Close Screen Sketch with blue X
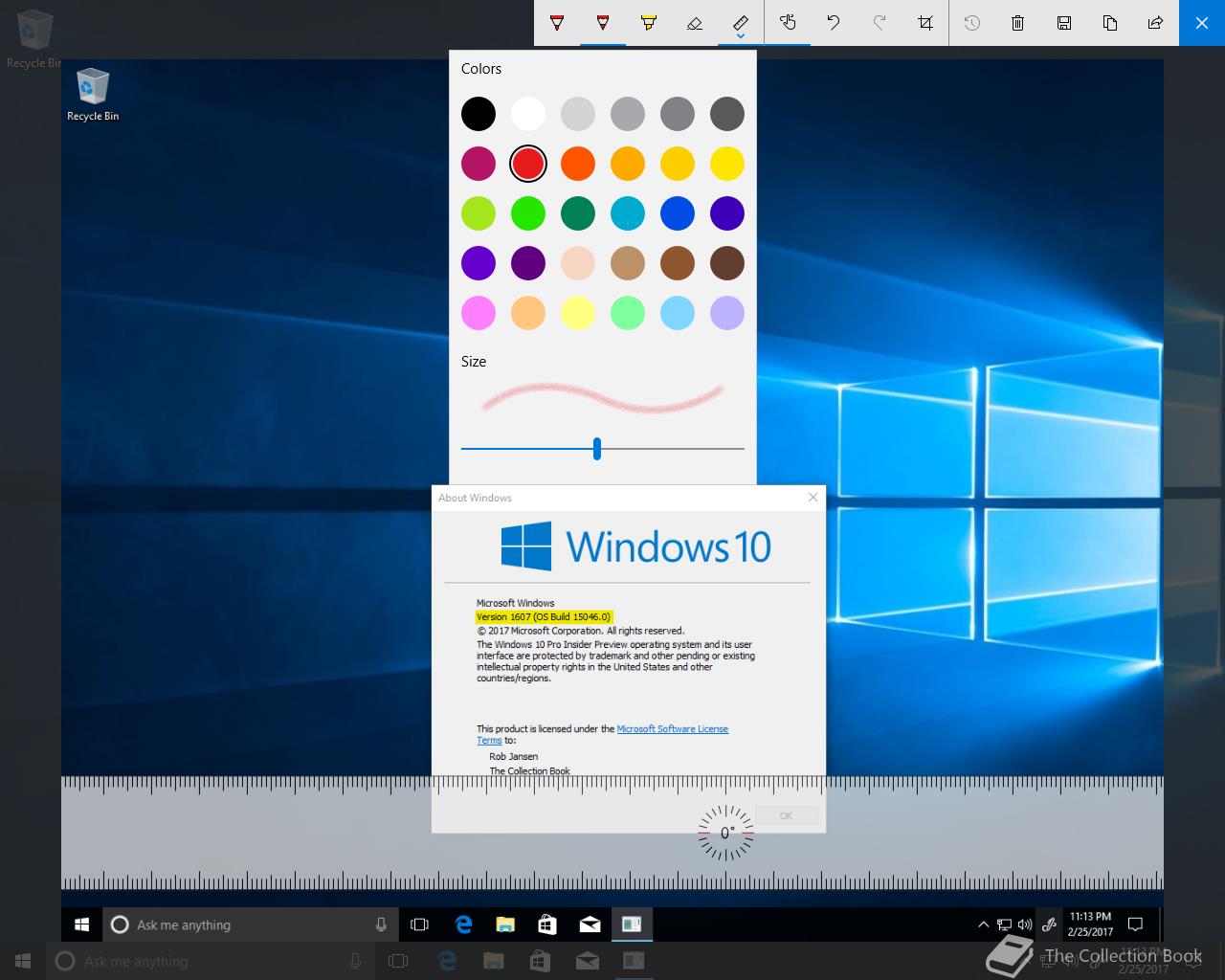Screen dimensions: 1225x980 point(1202,23)
